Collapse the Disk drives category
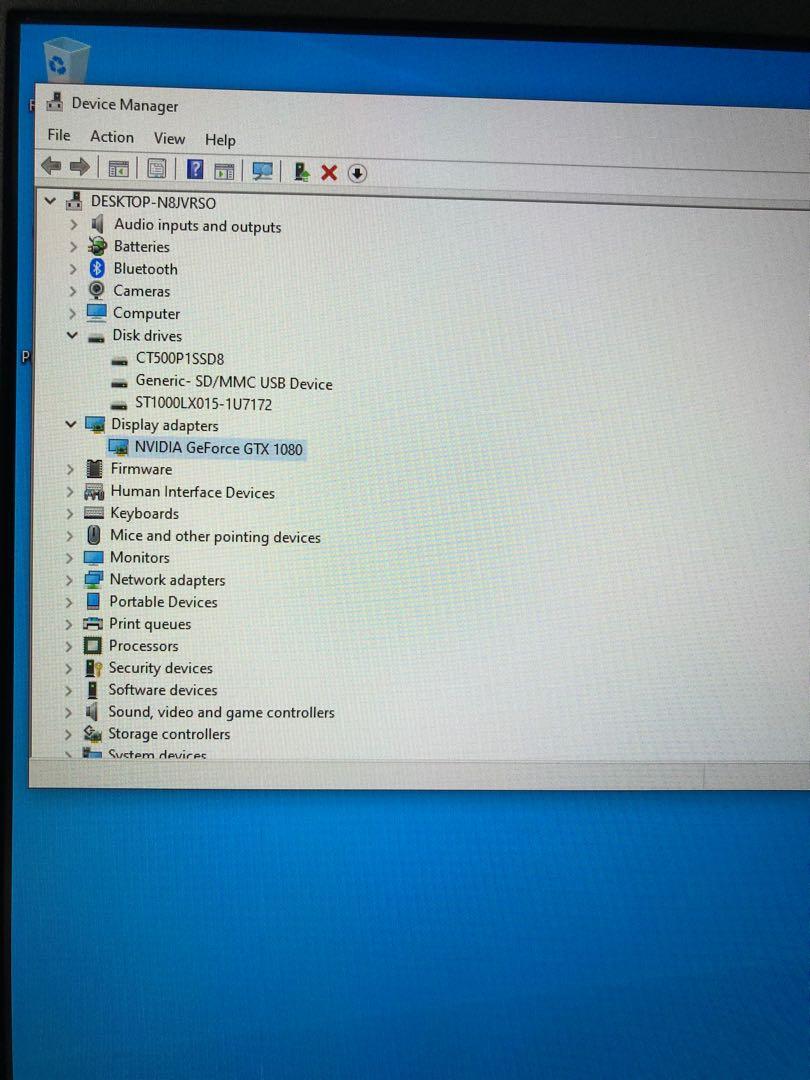This screenshot has height=1080, width=810. coord(72,336)
